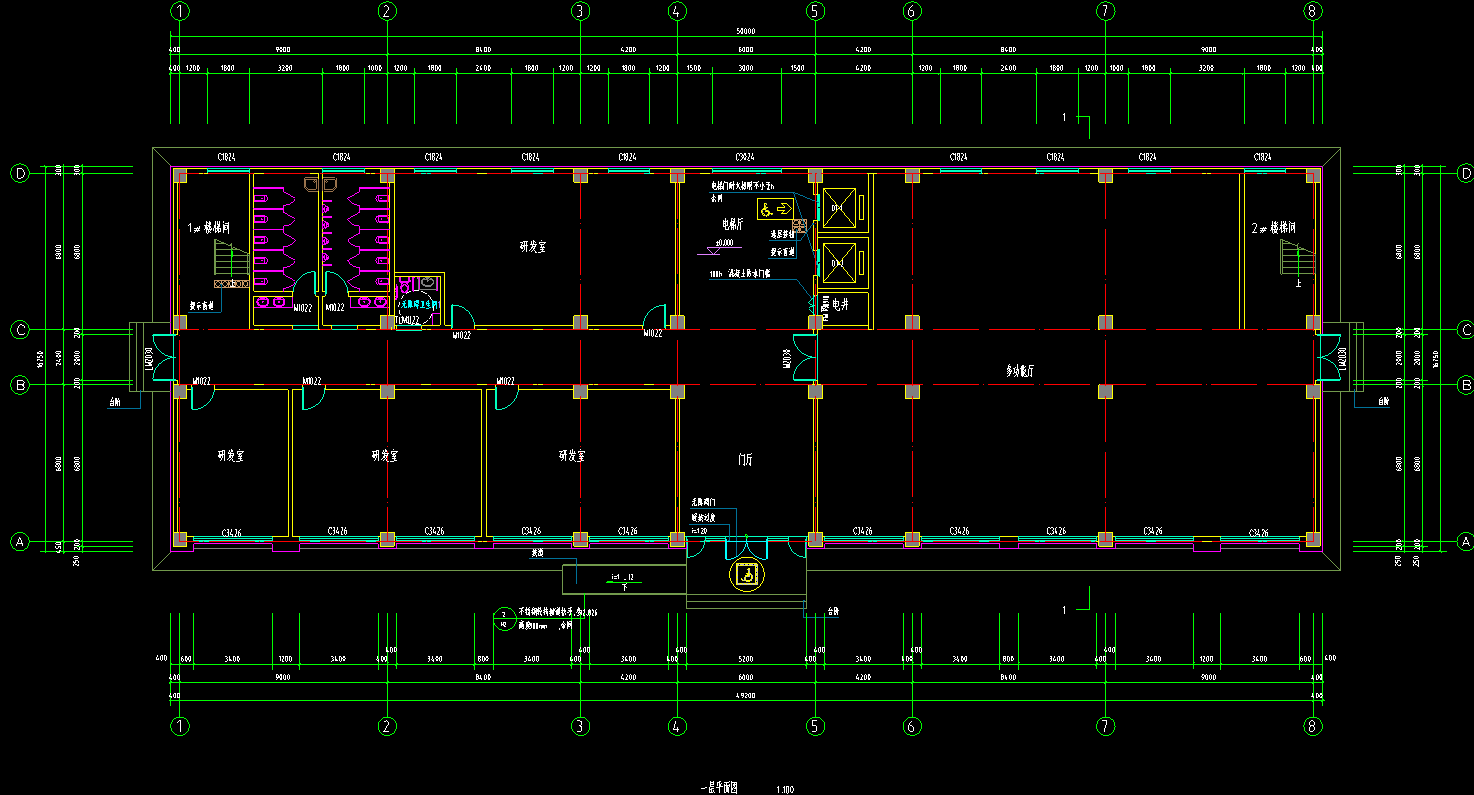Viewport: 1474px width, 795px height.
Task: Select the yellow wheelchair arrow sign in elevator hall
Action: coord(773,208)
